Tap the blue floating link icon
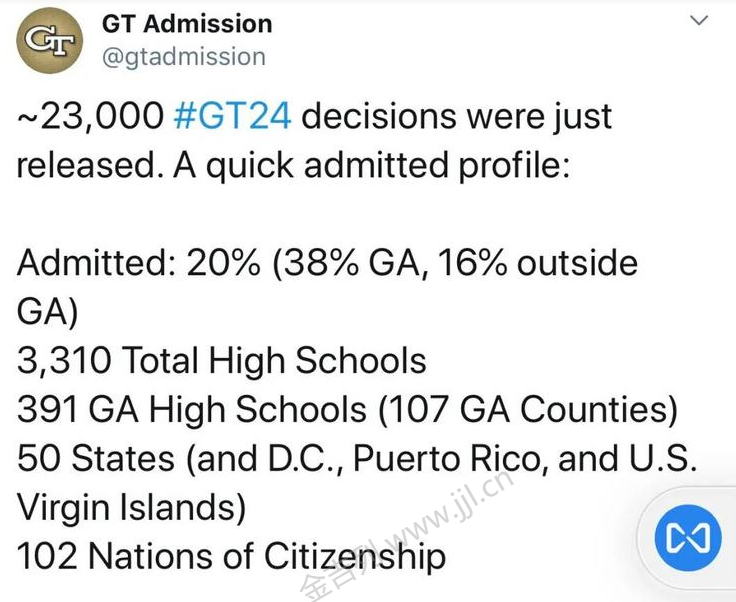 [688, 537]
